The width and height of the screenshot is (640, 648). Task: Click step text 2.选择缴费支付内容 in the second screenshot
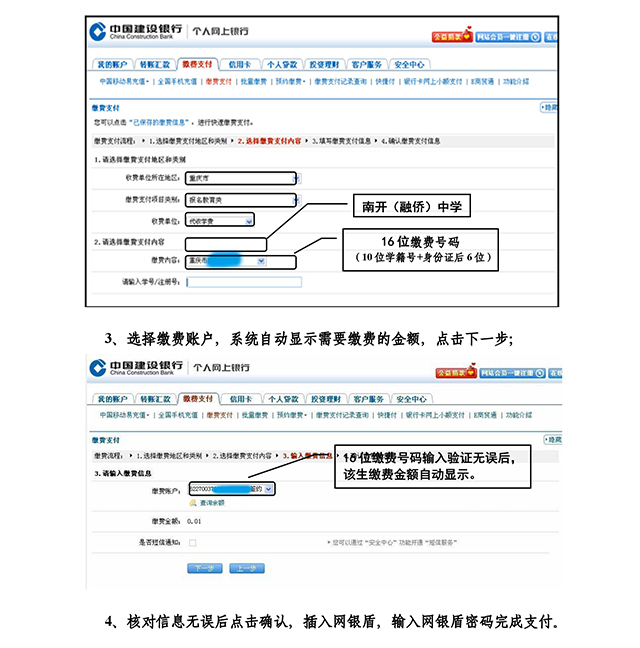pyautogui.click(x=242, y=455)
